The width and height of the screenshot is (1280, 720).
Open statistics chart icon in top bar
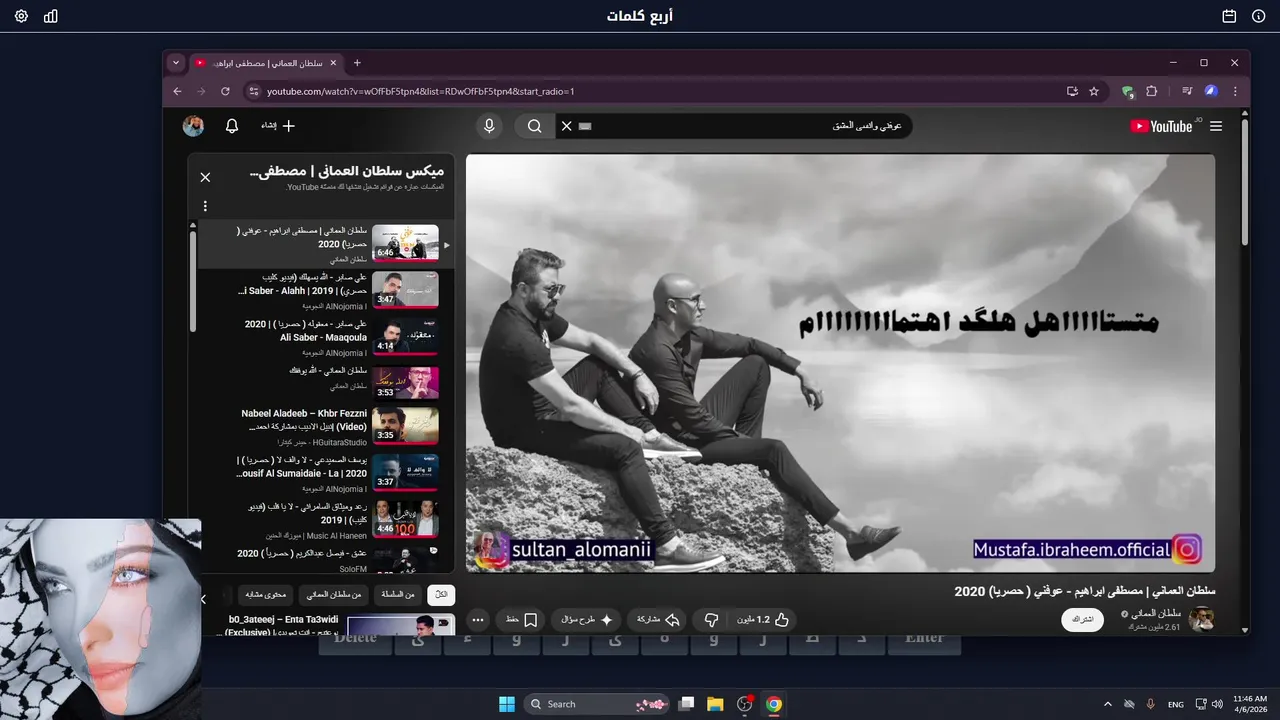click(x=51, y=16)
